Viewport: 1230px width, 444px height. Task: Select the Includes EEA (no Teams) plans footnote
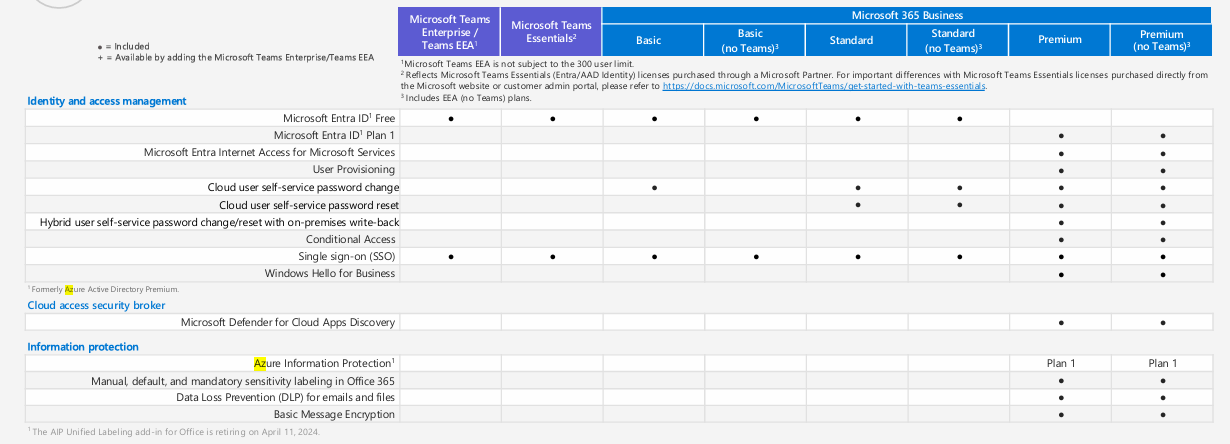[467, 97]
